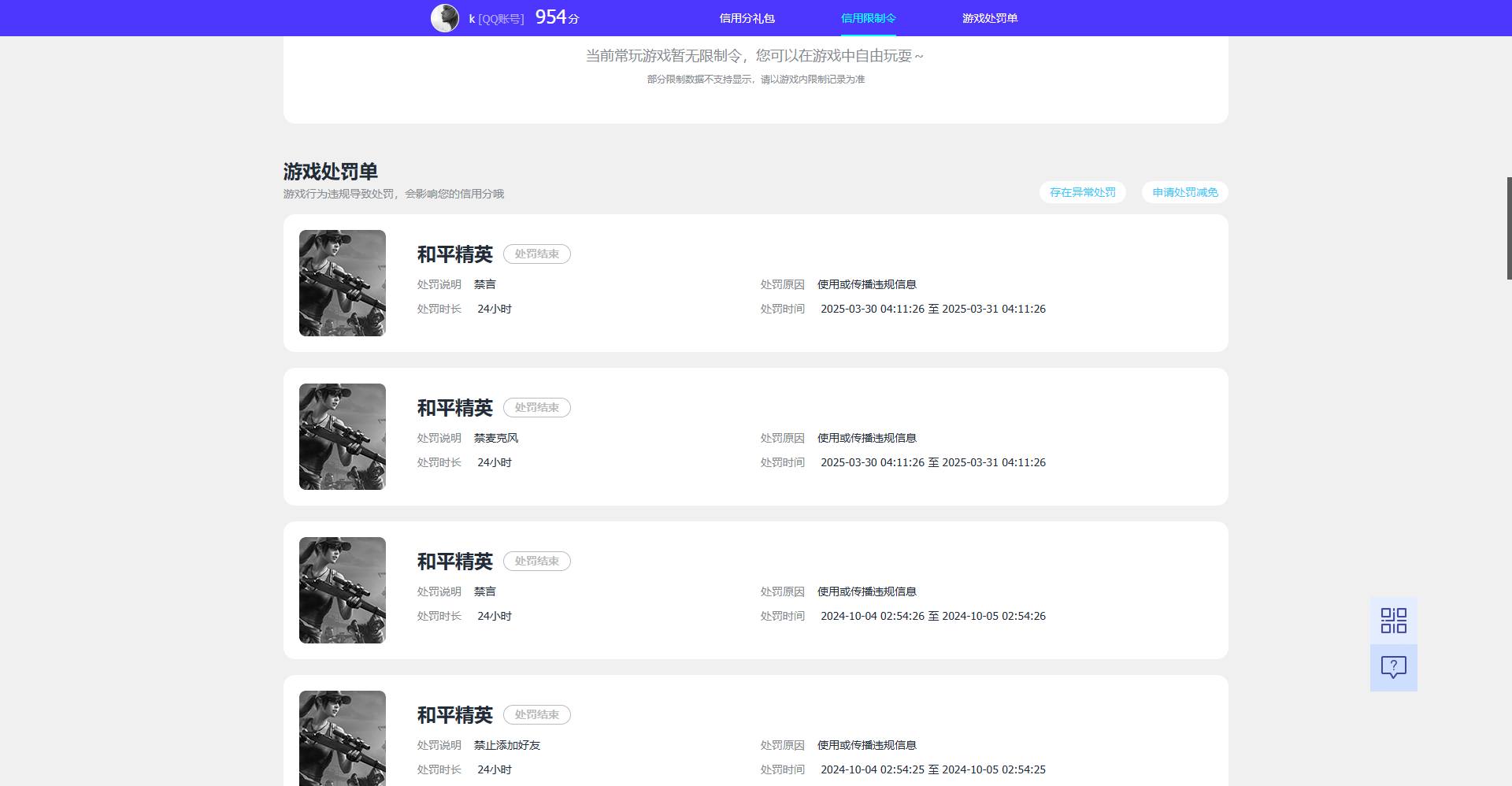1512x786 pixels.
Task: Click the 部分限制数据不支持显示 note
Action: coord(756,80)
